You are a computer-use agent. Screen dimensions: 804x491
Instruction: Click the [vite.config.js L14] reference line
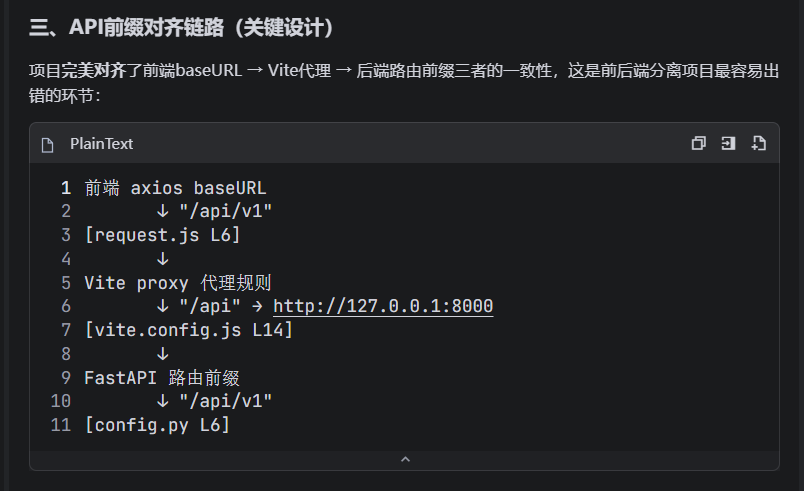(189, 330)
